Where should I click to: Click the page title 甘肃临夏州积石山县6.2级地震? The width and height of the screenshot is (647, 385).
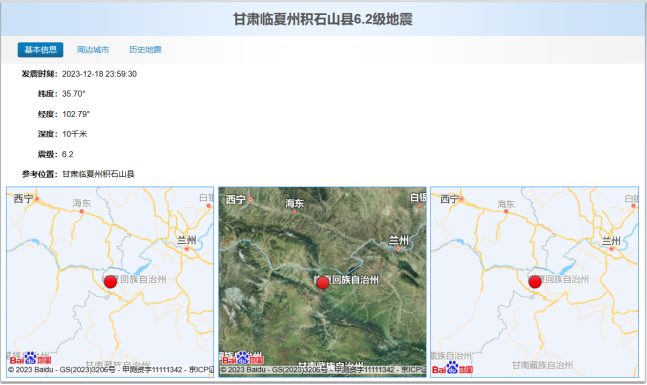click(323, 19)
